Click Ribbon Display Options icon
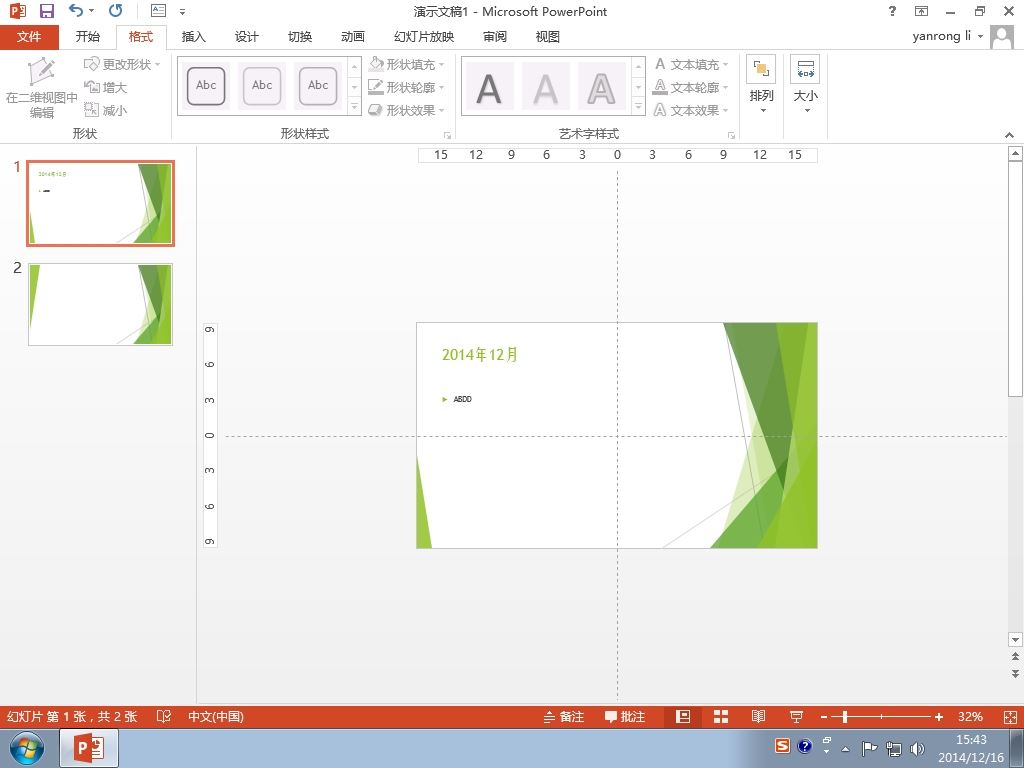This screenshot has width=1024, height=768. 921,11
